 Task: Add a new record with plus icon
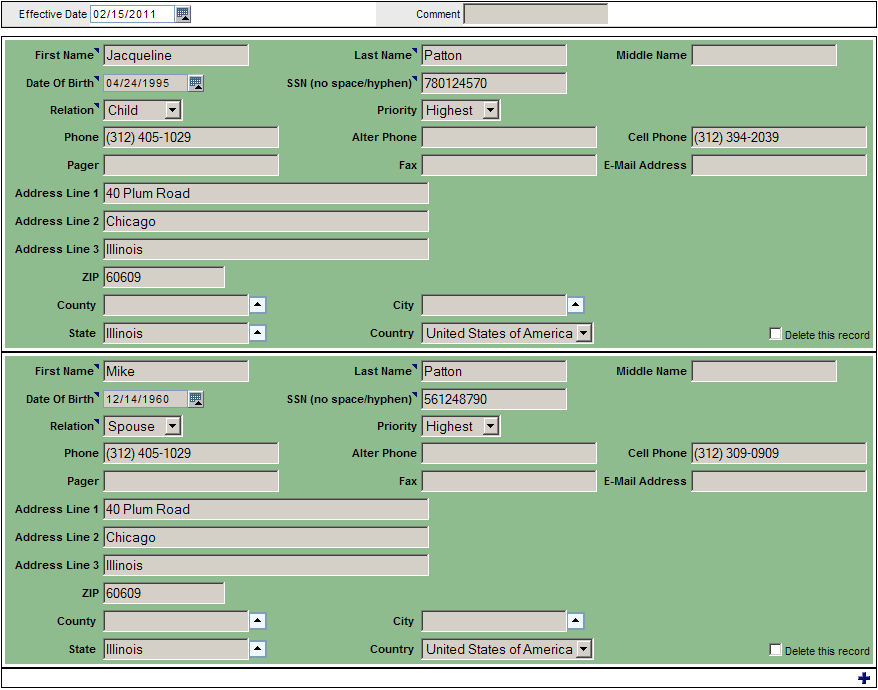(864, 678)
